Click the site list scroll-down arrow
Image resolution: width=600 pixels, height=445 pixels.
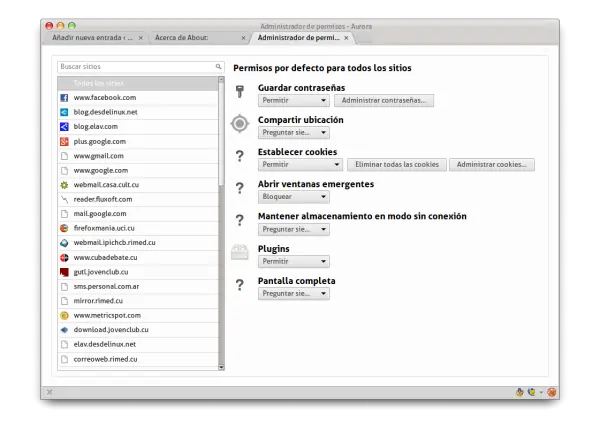[221, 367]
